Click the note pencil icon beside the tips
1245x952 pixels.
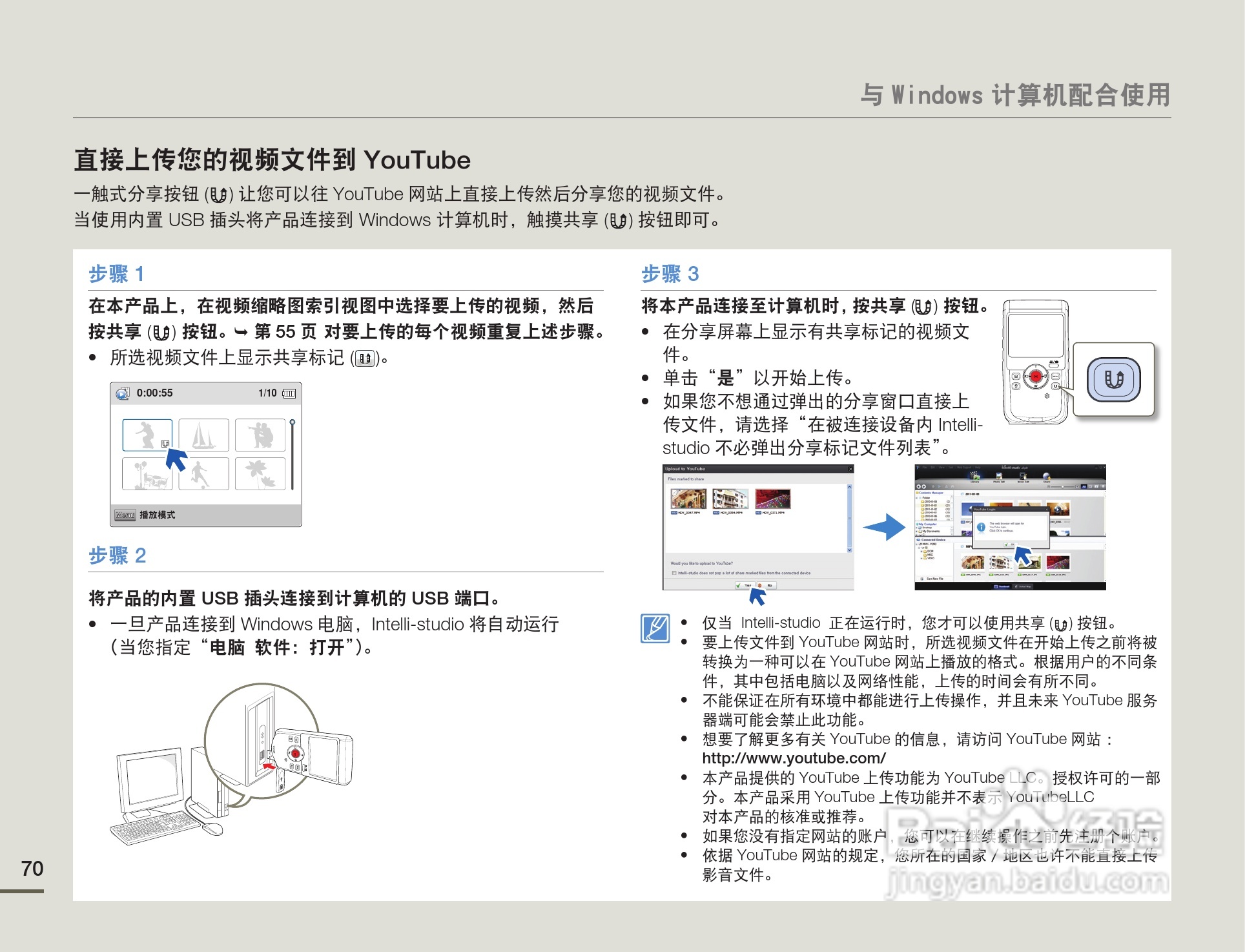(655, 628)
